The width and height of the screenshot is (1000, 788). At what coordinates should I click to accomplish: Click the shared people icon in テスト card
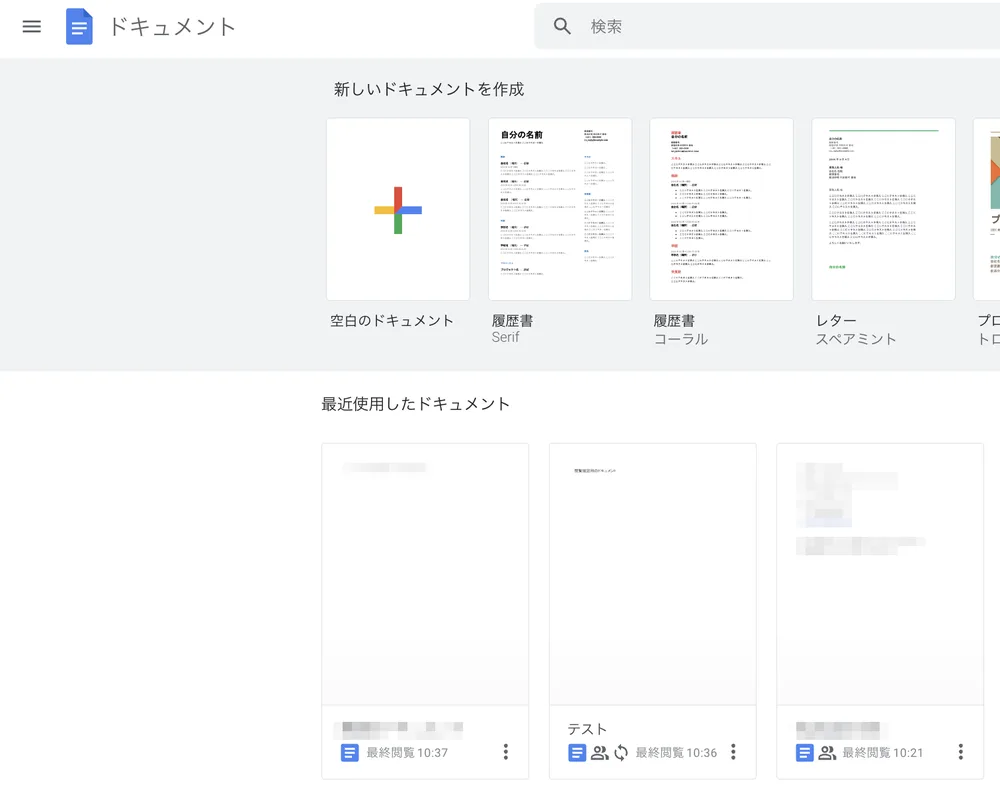[599, 753]
